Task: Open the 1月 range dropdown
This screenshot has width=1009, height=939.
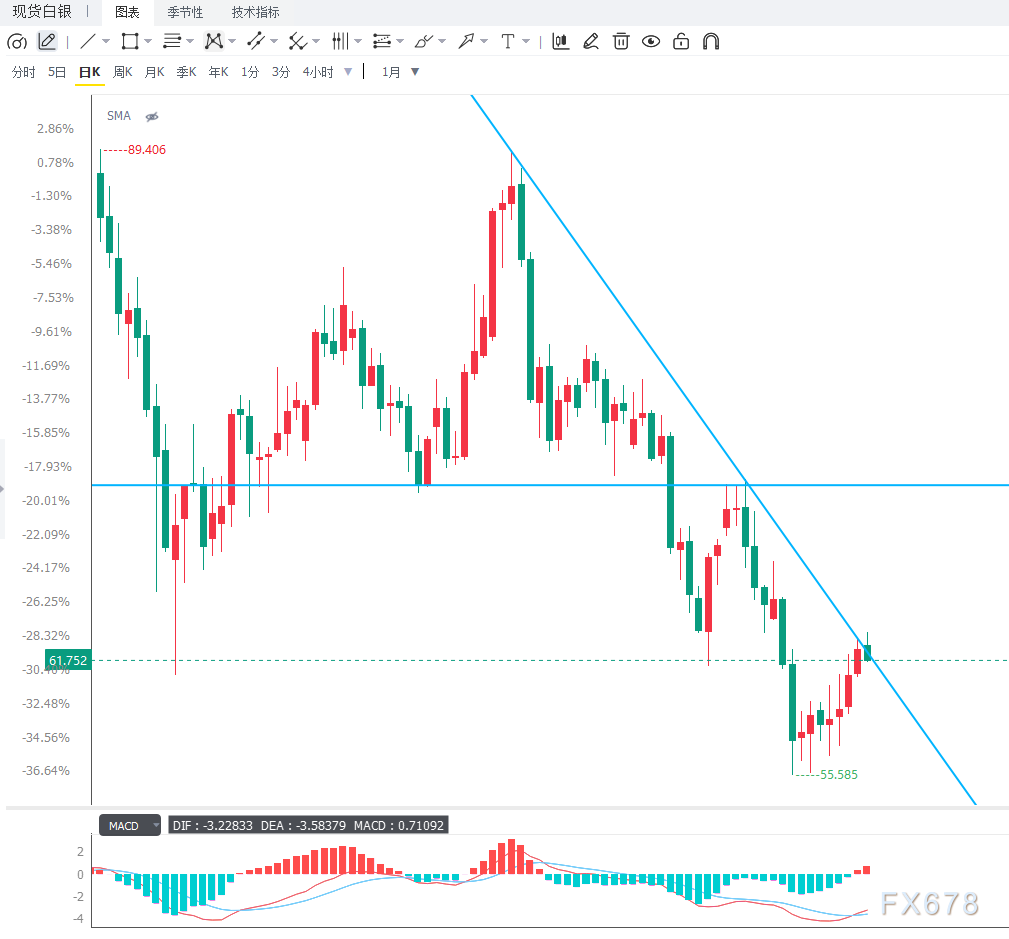Action: pos(415,71)
